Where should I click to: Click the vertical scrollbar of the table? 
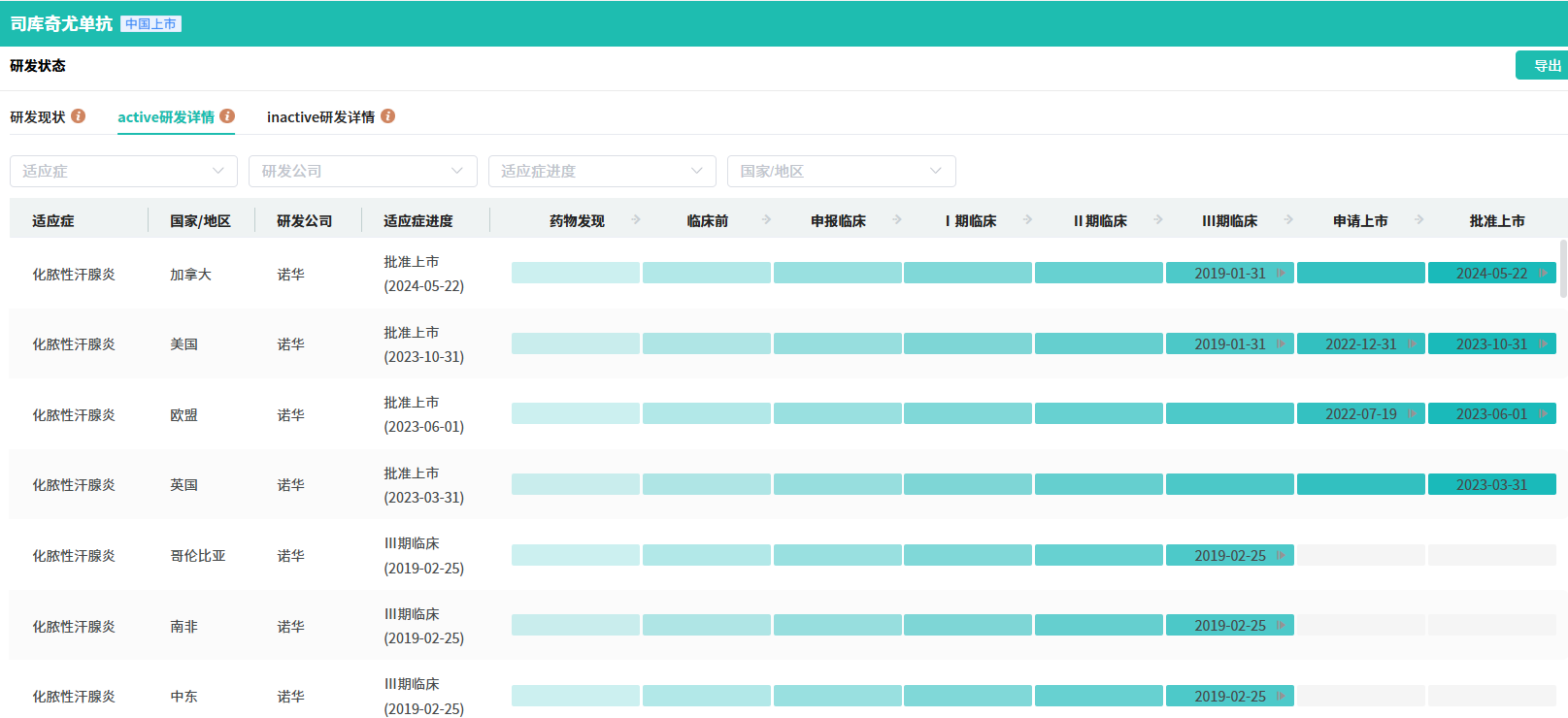click(x=1562, y=269)
